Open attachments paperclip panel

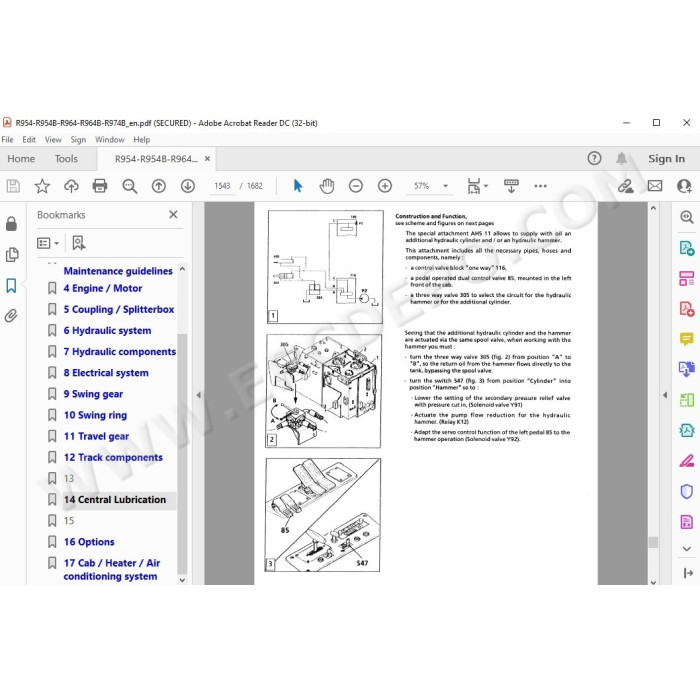[x=11, y=316]
